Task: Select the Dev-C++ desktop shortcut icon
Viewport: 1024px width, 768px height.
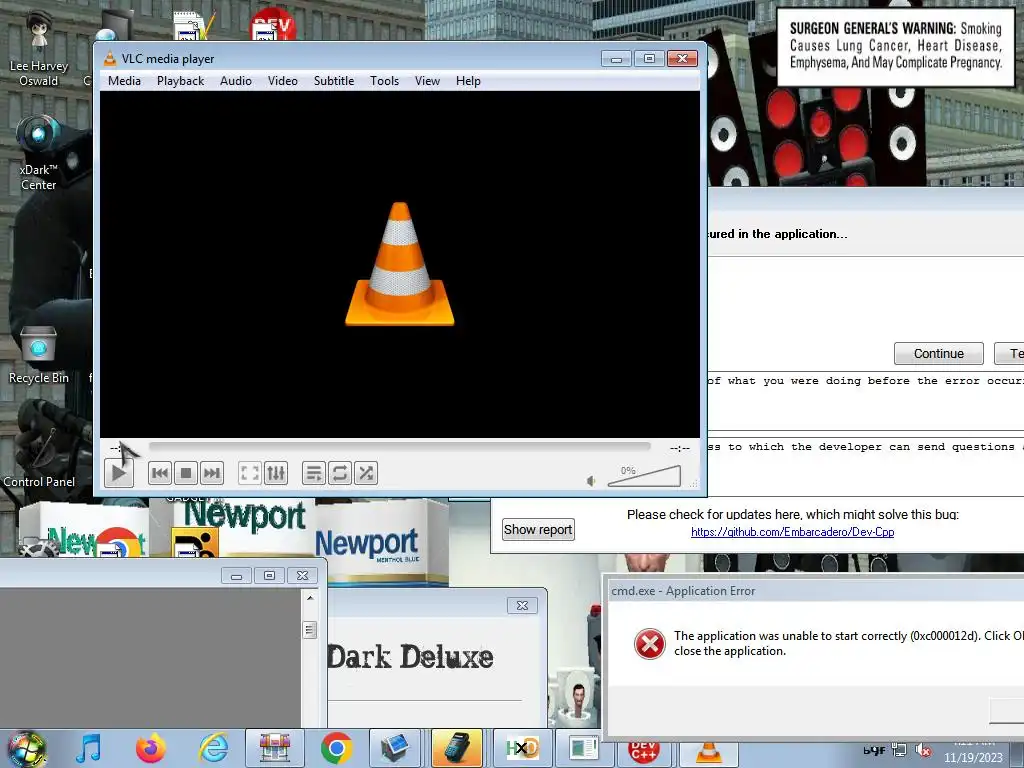Action: (x=273, y=24)
